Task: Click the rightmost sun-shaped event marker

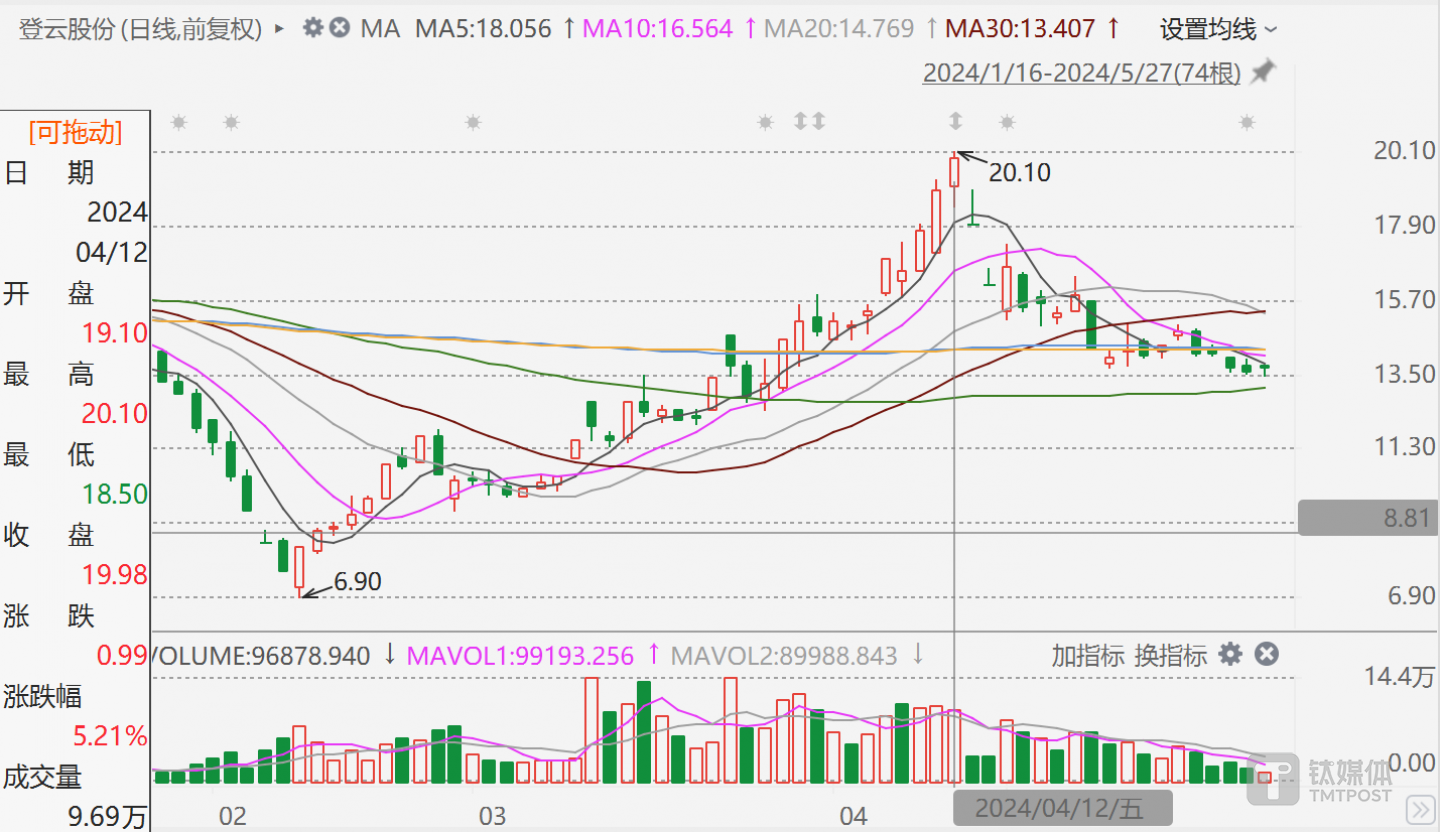Action: pos(1246,122)
